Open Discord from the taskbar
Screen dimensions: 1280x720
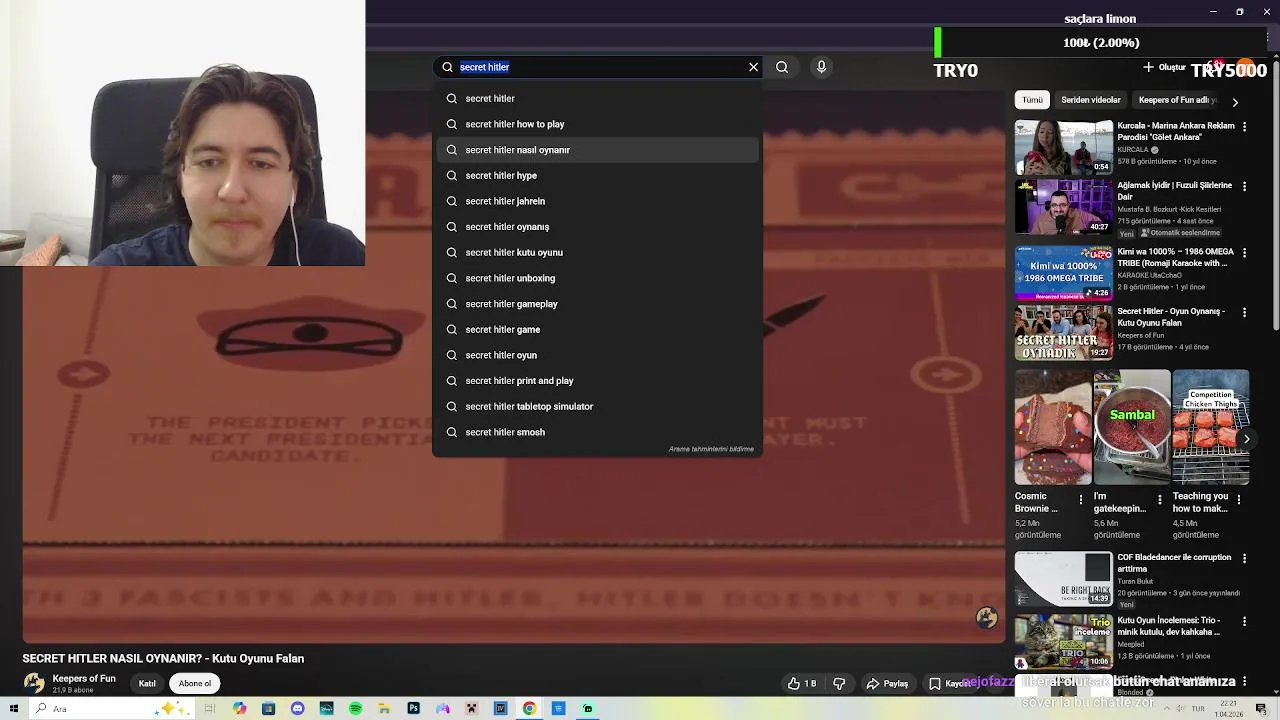297,709
